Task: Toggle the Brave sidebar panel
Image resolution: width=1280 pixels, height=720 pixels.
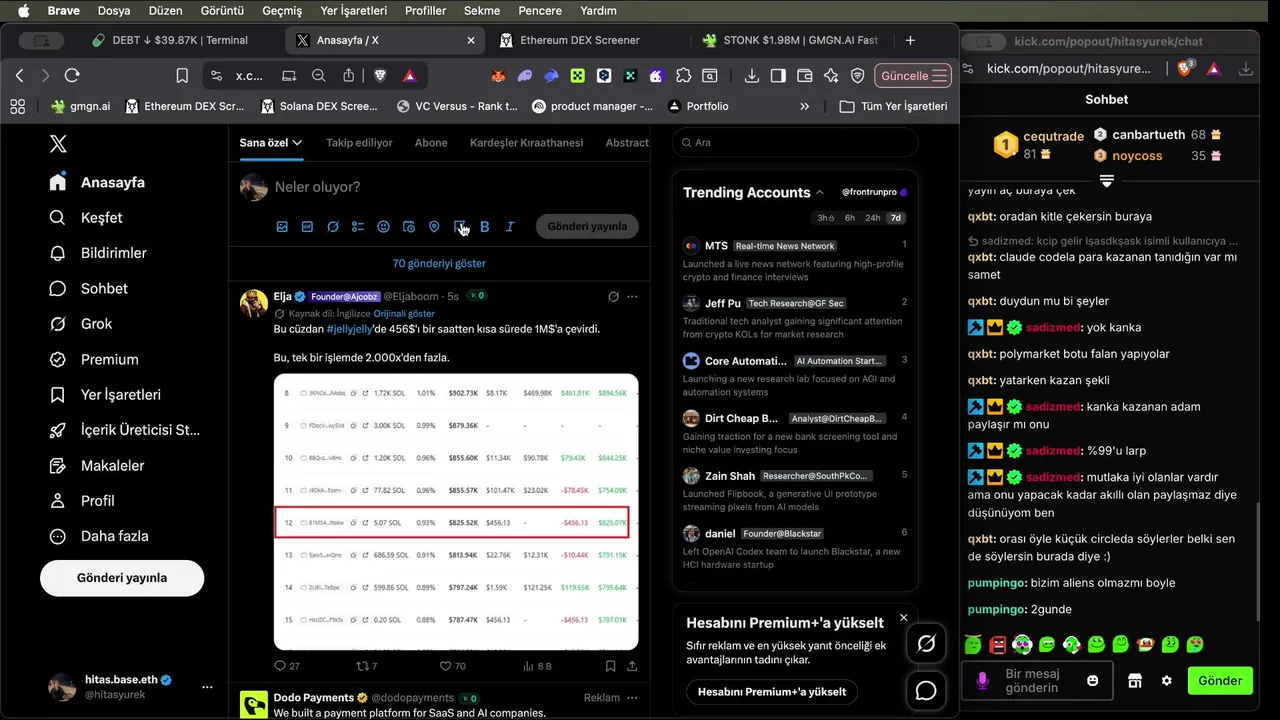Action: coord(778,75)
